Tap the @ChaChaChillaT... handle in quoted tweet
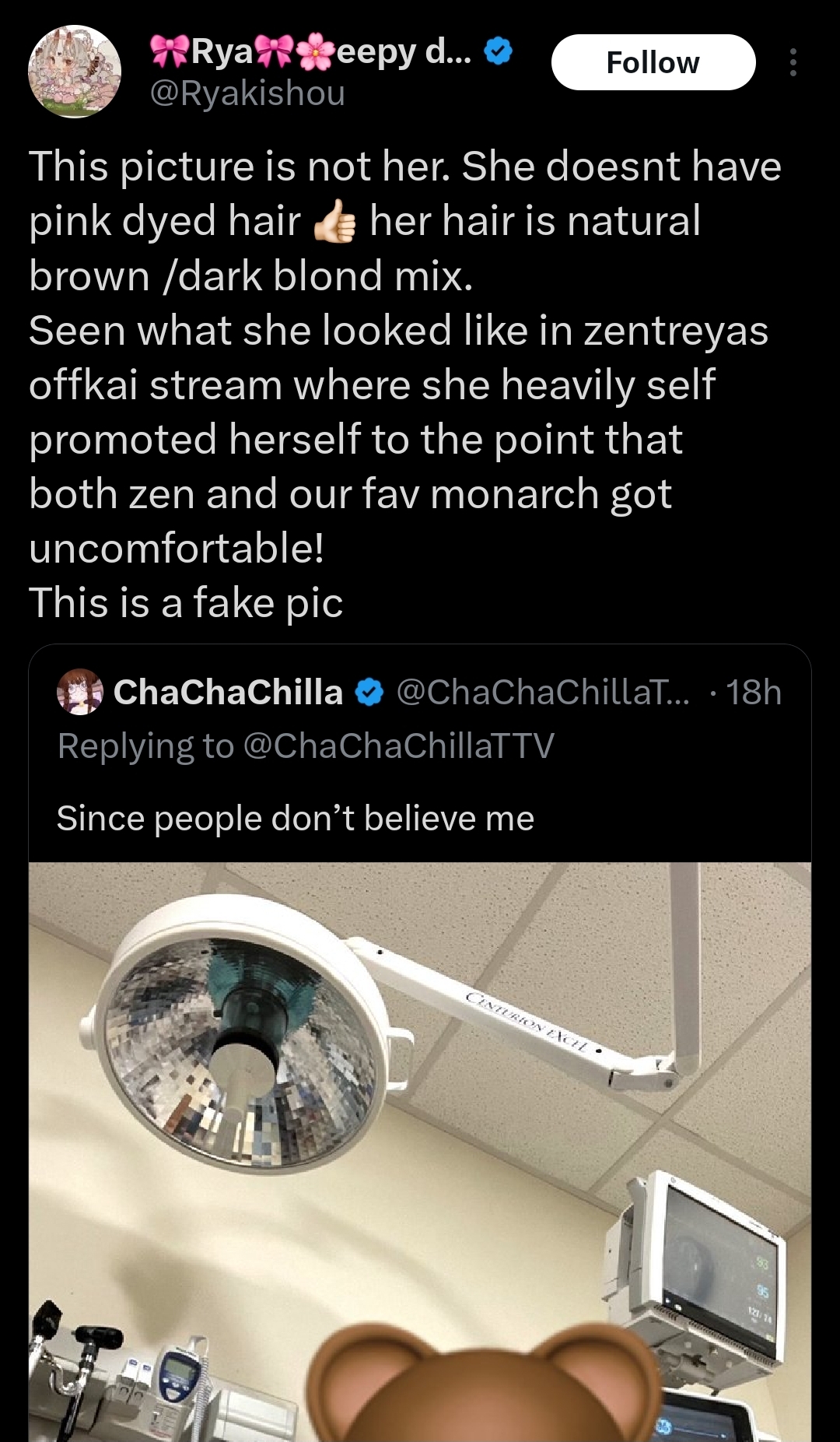840x1442 pixels. 542,692
